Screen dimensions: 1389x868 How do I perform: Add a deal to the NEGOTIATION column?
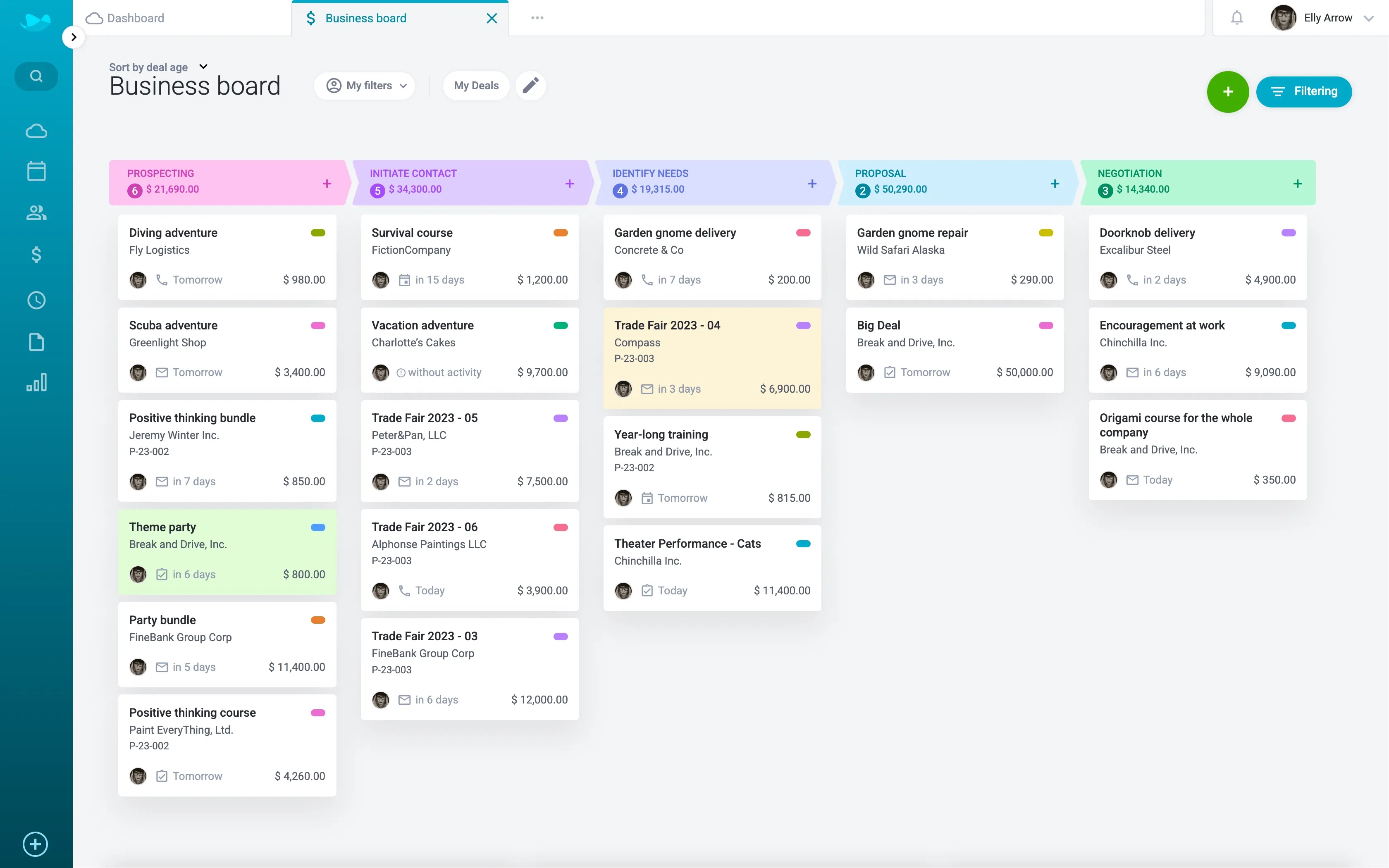click(x=1298, y=183)
